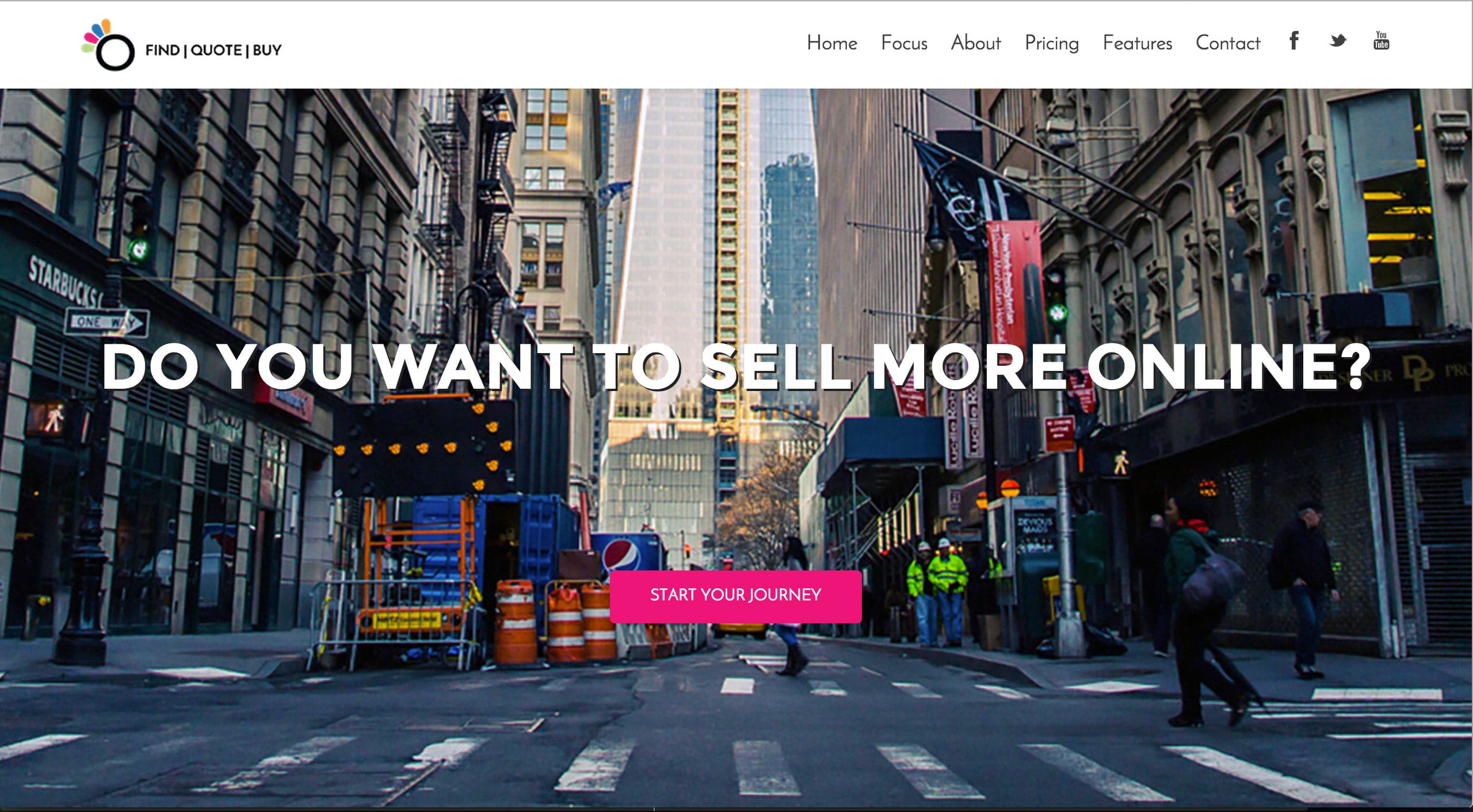Open the YouTube channel icon
The image size is (1473, 812).
coord(1381,41)
